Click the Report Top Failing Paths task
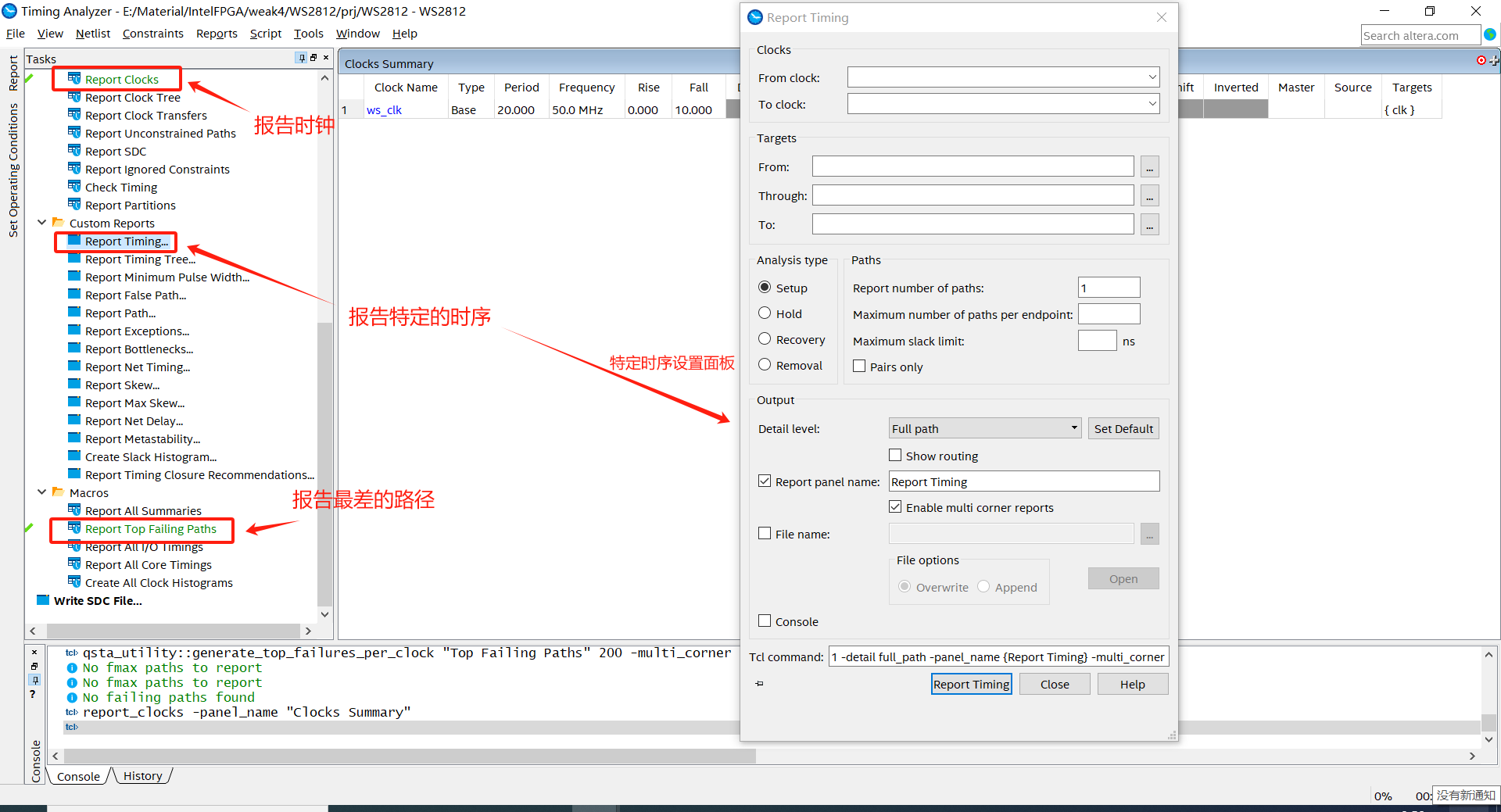 (x=150, y=529)
